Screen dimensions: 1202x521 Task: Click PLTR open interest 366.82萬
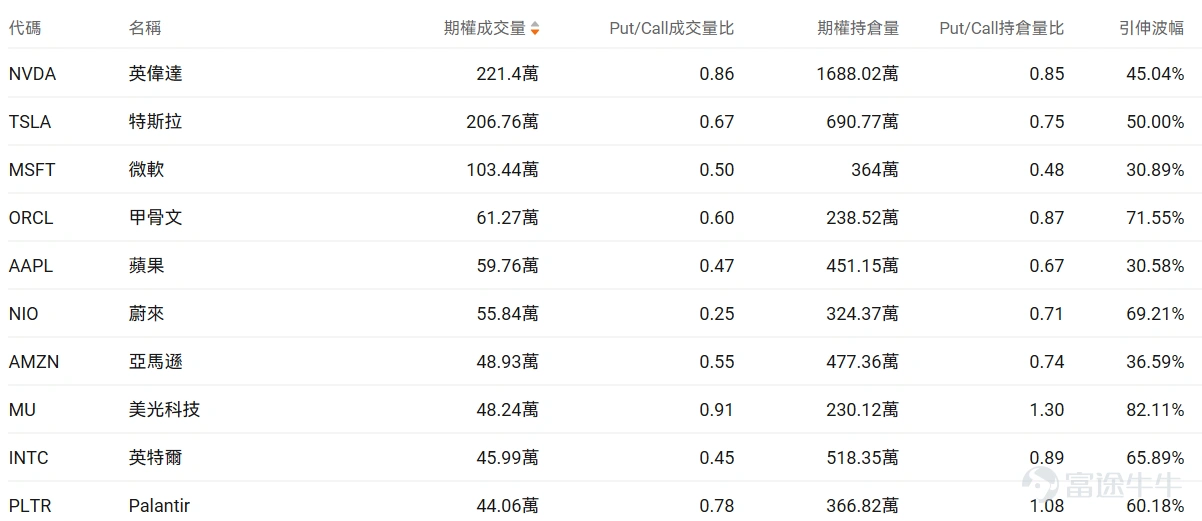point(863,506)
